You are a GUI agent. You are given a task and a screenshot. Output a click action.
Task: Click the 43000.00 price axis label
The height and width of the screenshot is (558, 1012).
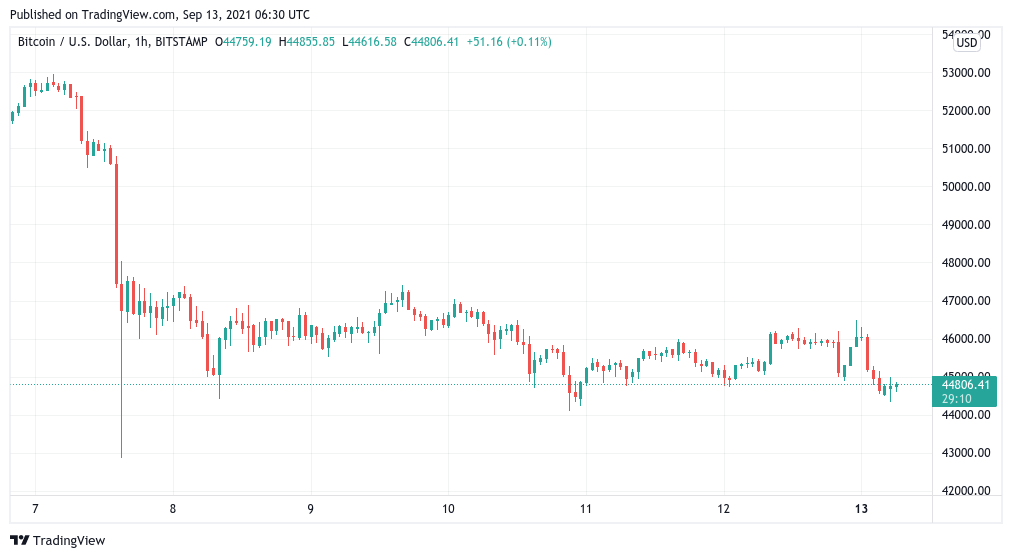966,453
